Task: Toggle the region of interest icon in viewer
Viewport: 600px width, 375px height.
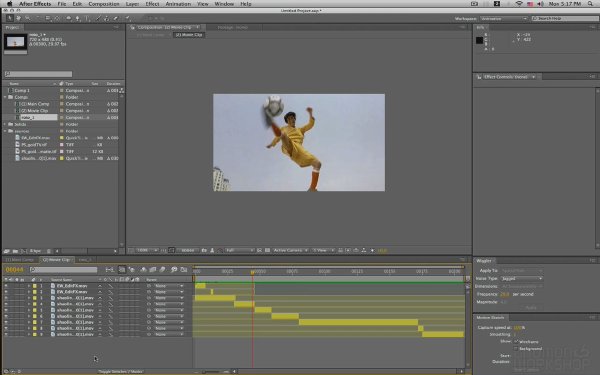Action: click(x=259, y=250)
